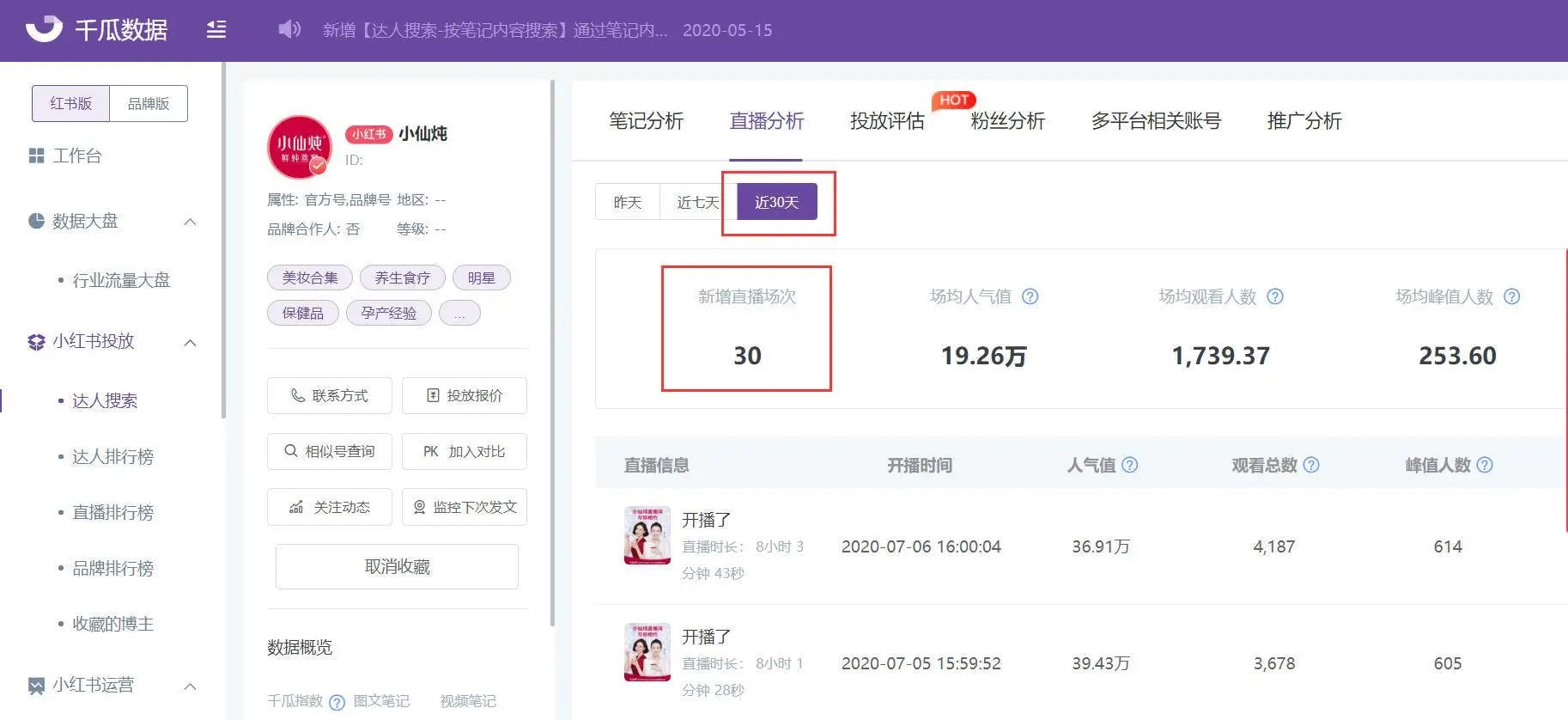
Task: Open the 笔记分析 tab
Action: pyautogui.click(x=646, y=121)
